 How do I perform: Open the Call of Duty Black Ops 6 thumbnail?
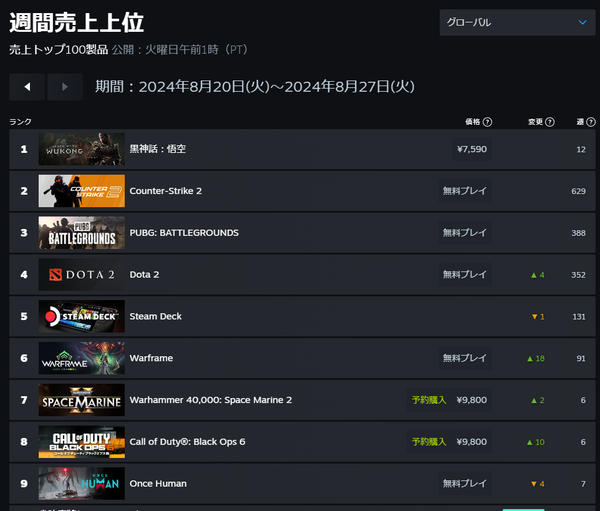click(82, 442)
